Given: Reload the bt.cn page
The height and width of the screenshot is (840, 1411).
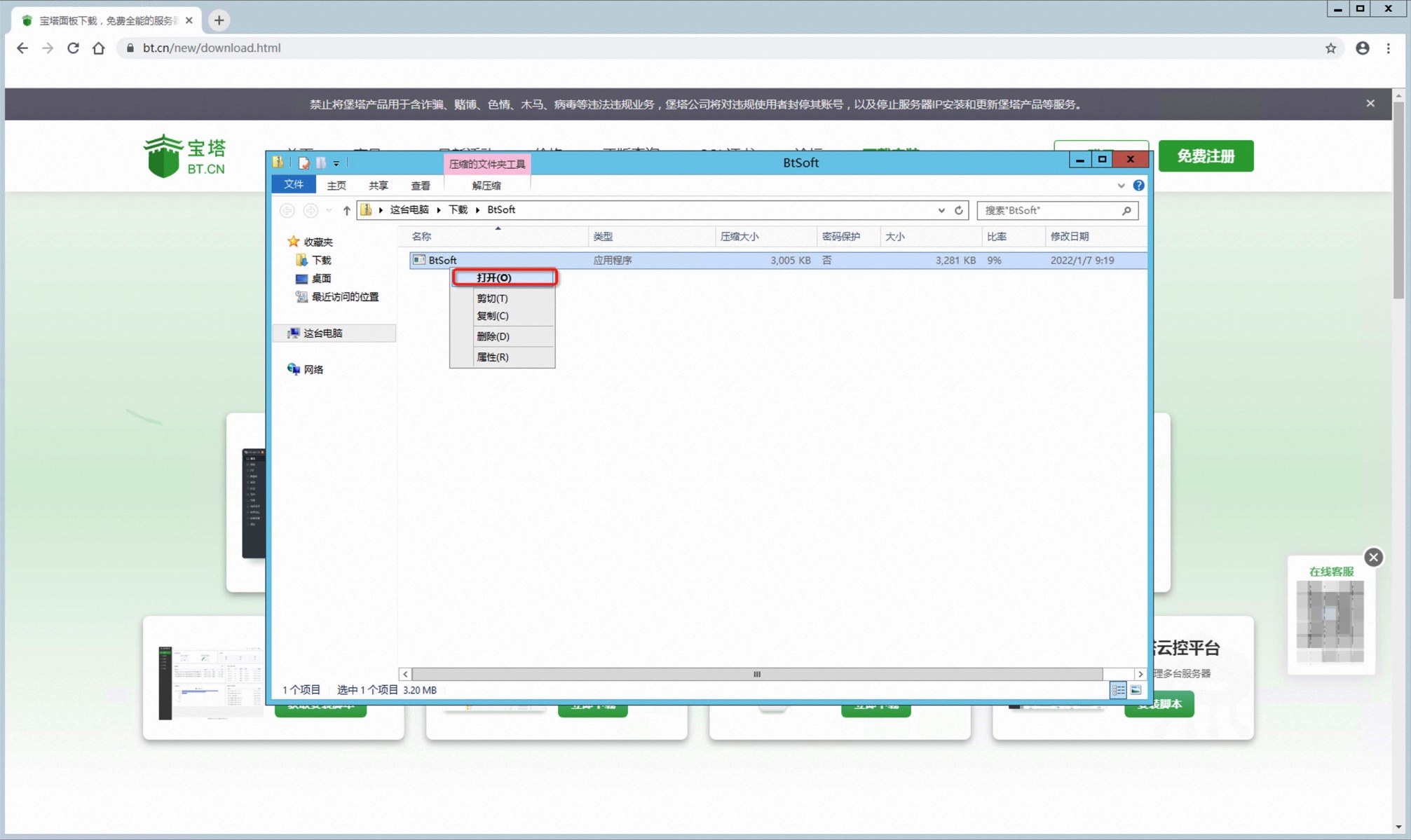Looking at the screenshot, I should [x=73, y=48].
